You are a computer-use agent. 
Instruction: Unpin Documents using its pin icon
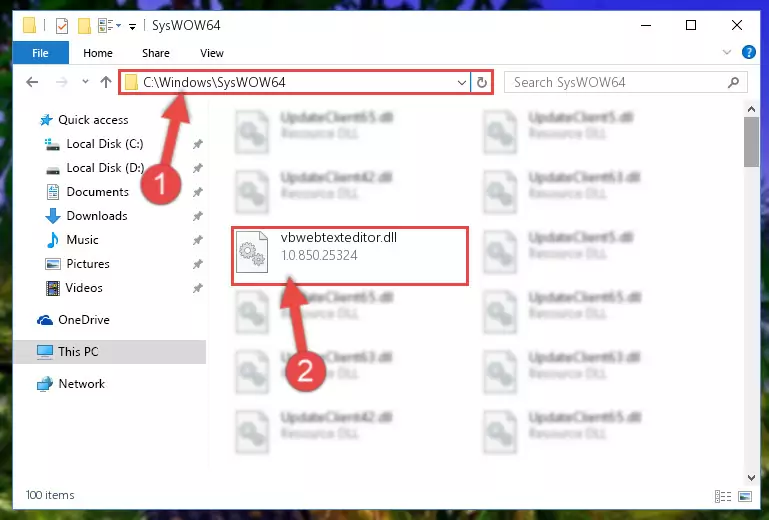coord(197,192)
